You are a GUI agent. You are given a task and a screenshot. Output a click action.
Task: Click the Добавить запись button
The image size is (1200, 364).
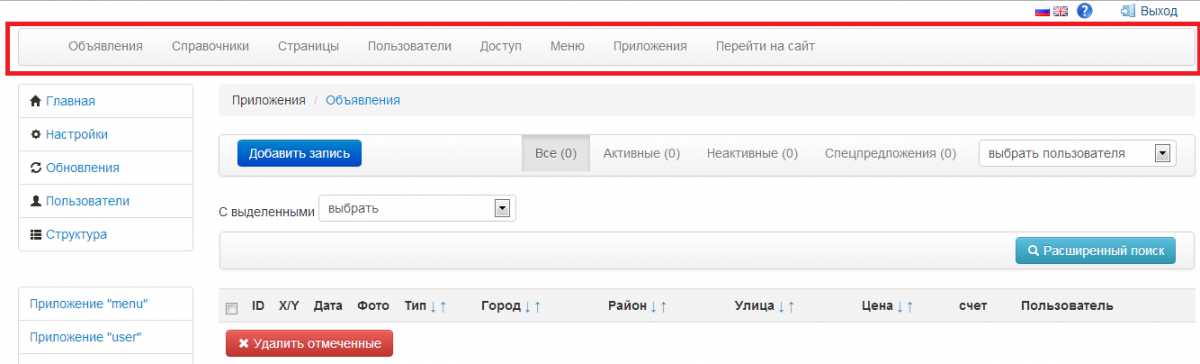299,153
